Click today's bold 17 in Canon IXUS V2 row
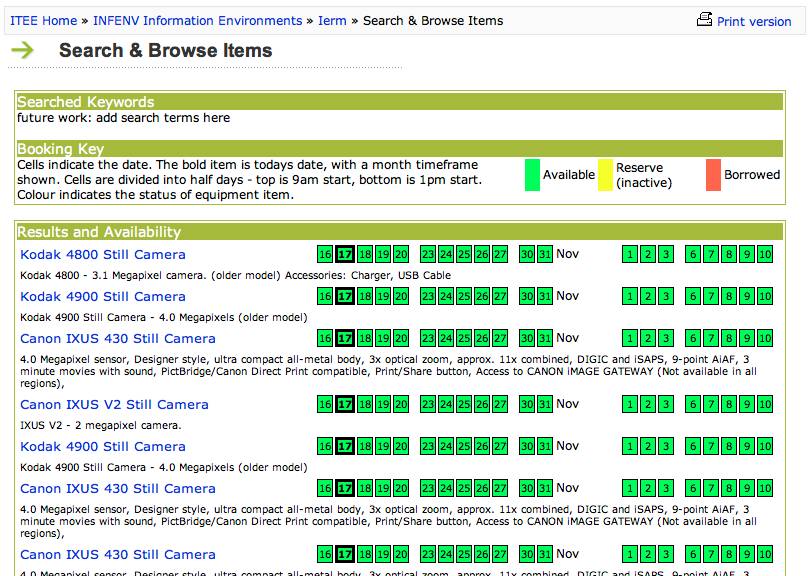This screenshot has width=811, height=576. tap(345, 404)
